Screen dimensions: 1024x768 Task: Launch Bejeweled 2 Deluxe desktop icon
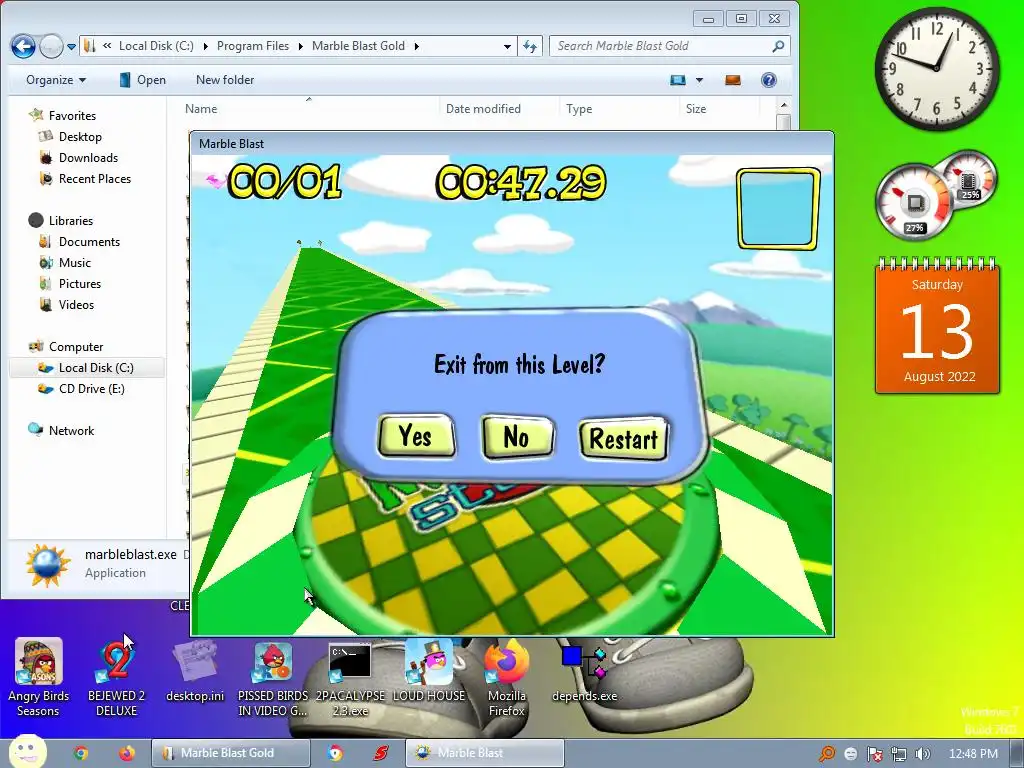pos(116,677)
